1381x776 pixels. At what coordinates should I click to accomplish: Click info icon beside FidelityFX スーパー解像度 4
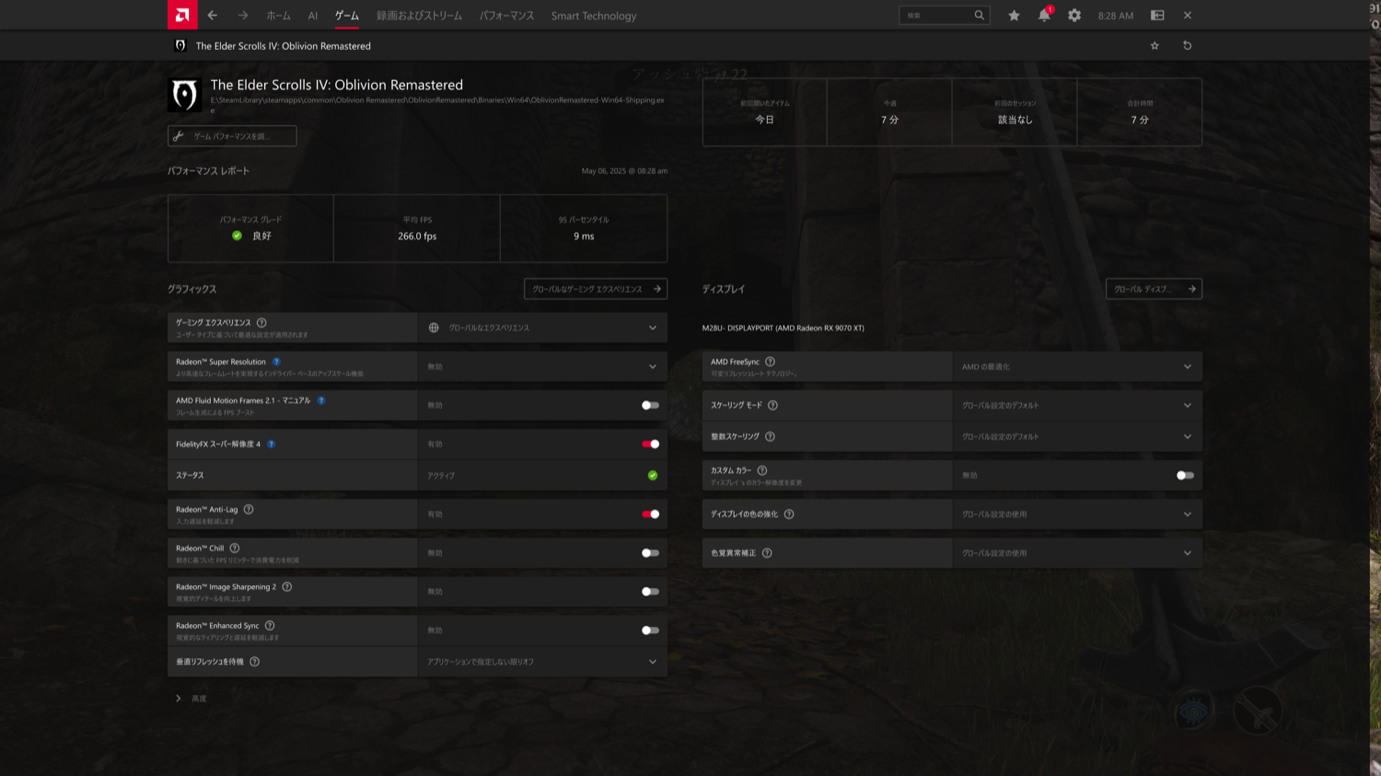pos(271,444)
